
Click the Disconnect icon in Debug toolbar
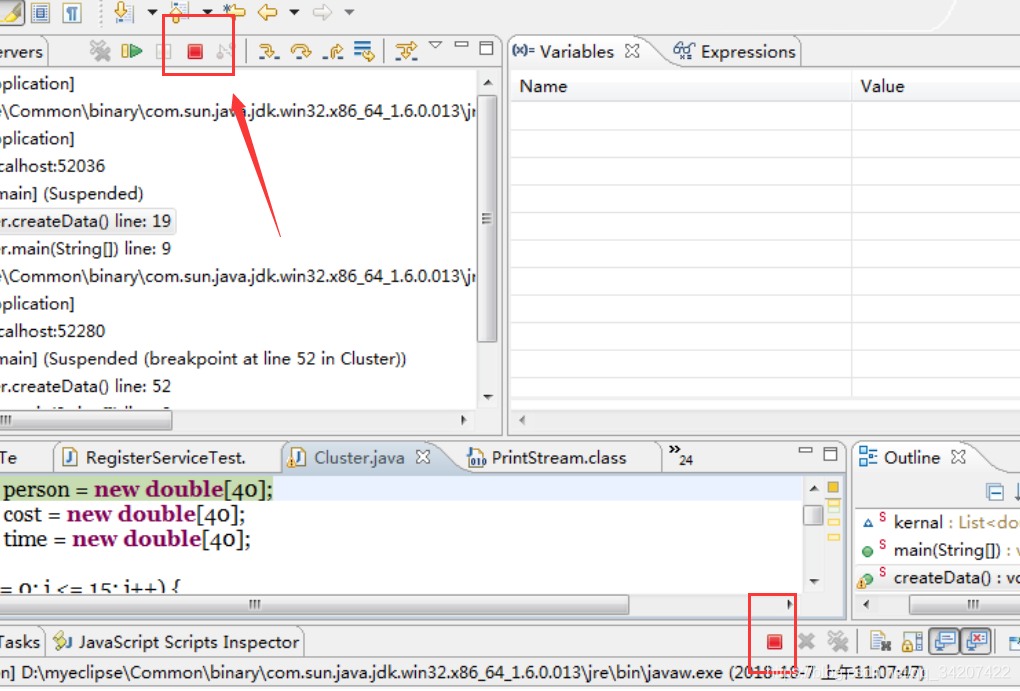[x=224, y=51]
